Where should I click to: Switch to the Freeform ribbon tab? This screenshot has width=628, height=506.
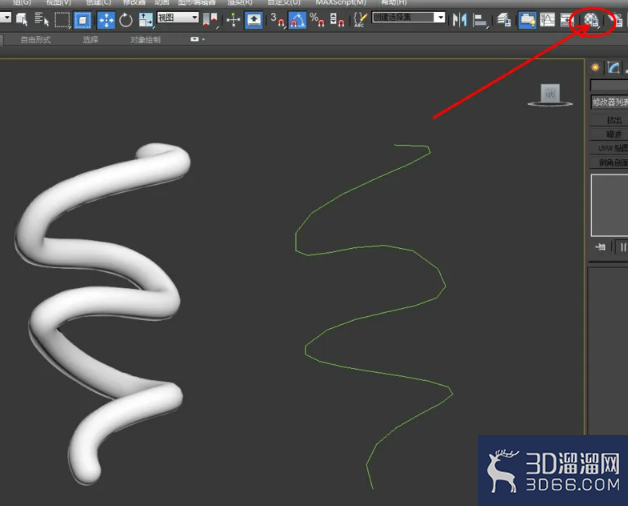[36, 40]
